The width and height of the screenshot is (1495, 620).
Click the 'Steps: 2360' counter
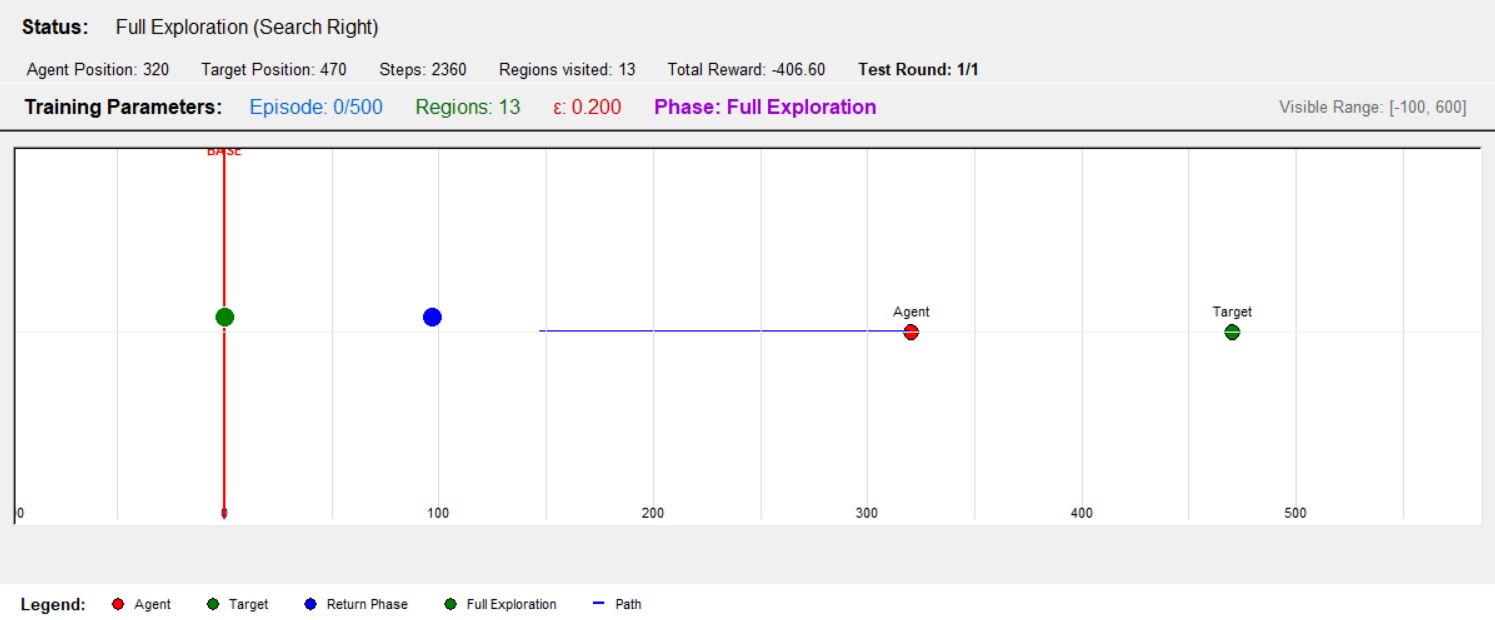423,70
